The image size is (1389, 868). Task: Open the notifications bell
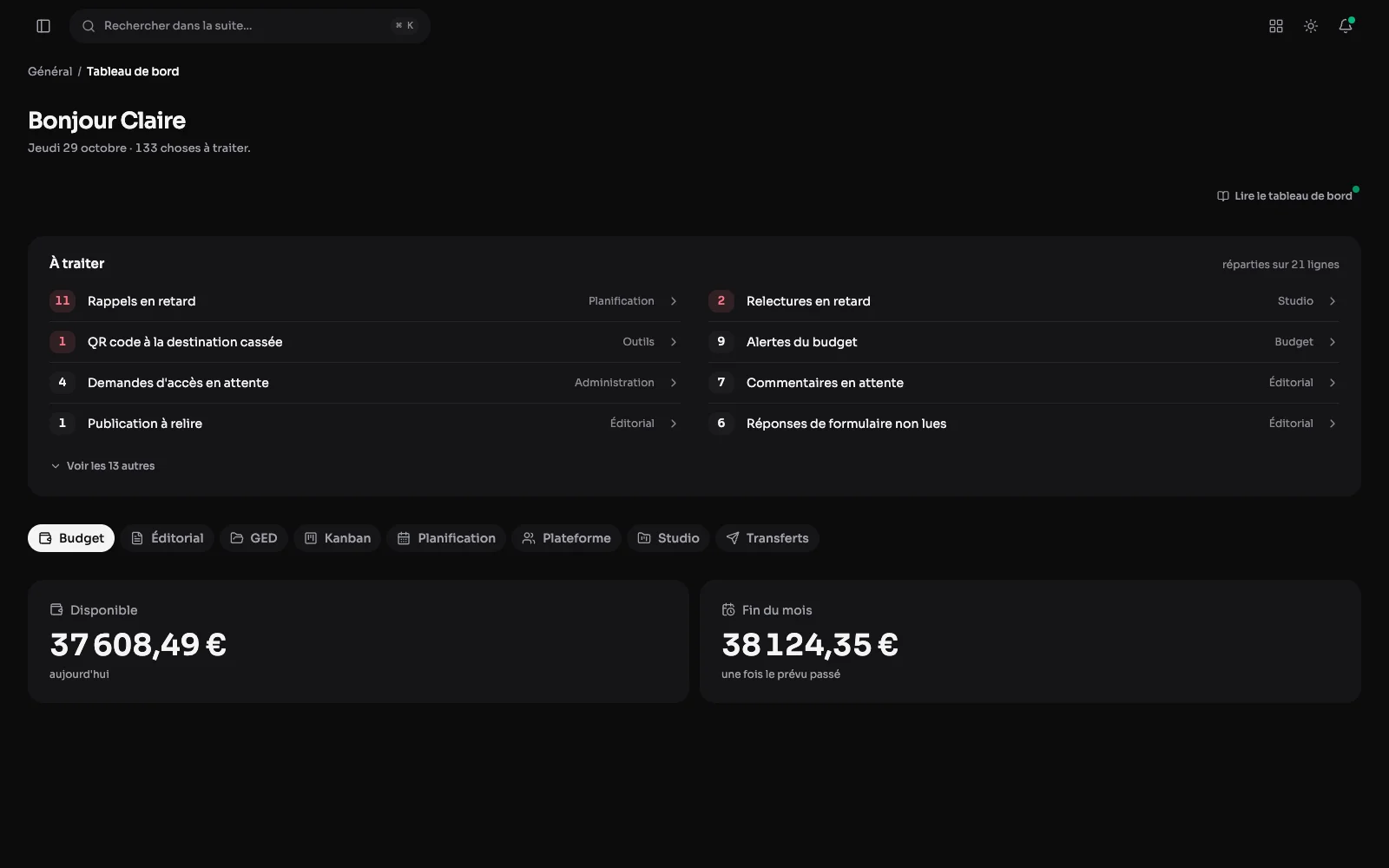pos(1346,26)
